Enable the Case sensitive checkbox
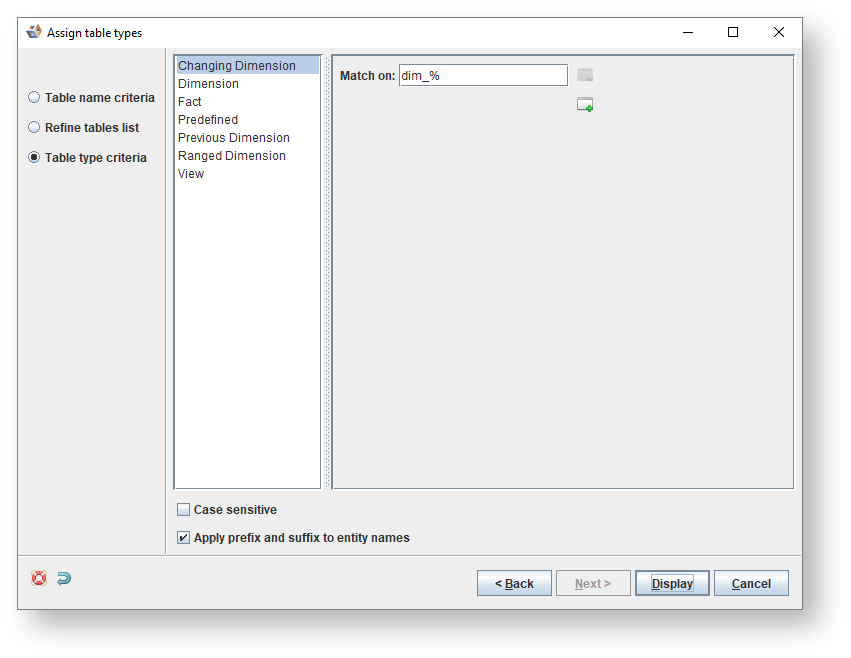 tap(183, 509)
